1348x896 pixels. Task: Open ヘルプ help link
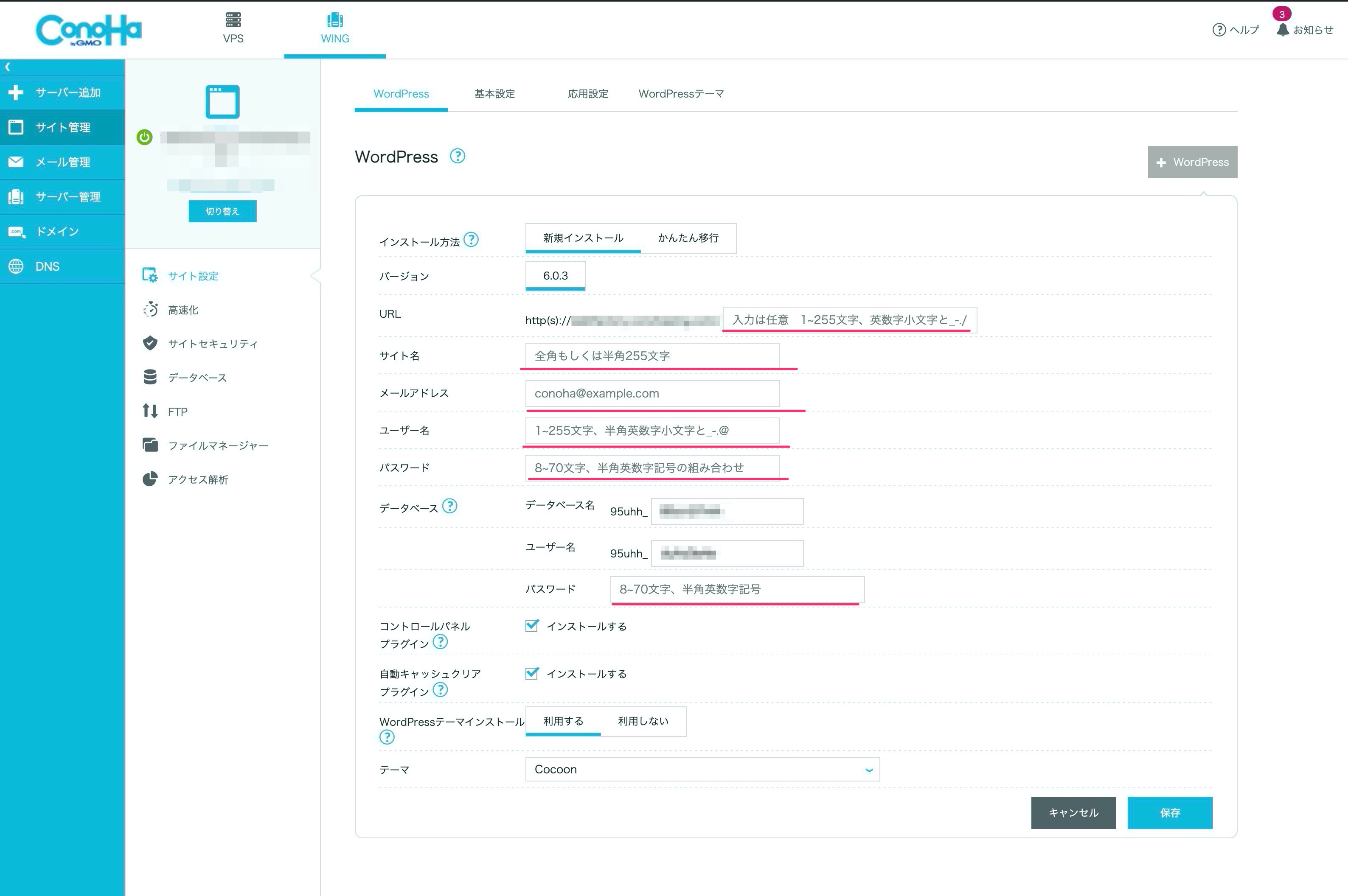pos(1236,30)
